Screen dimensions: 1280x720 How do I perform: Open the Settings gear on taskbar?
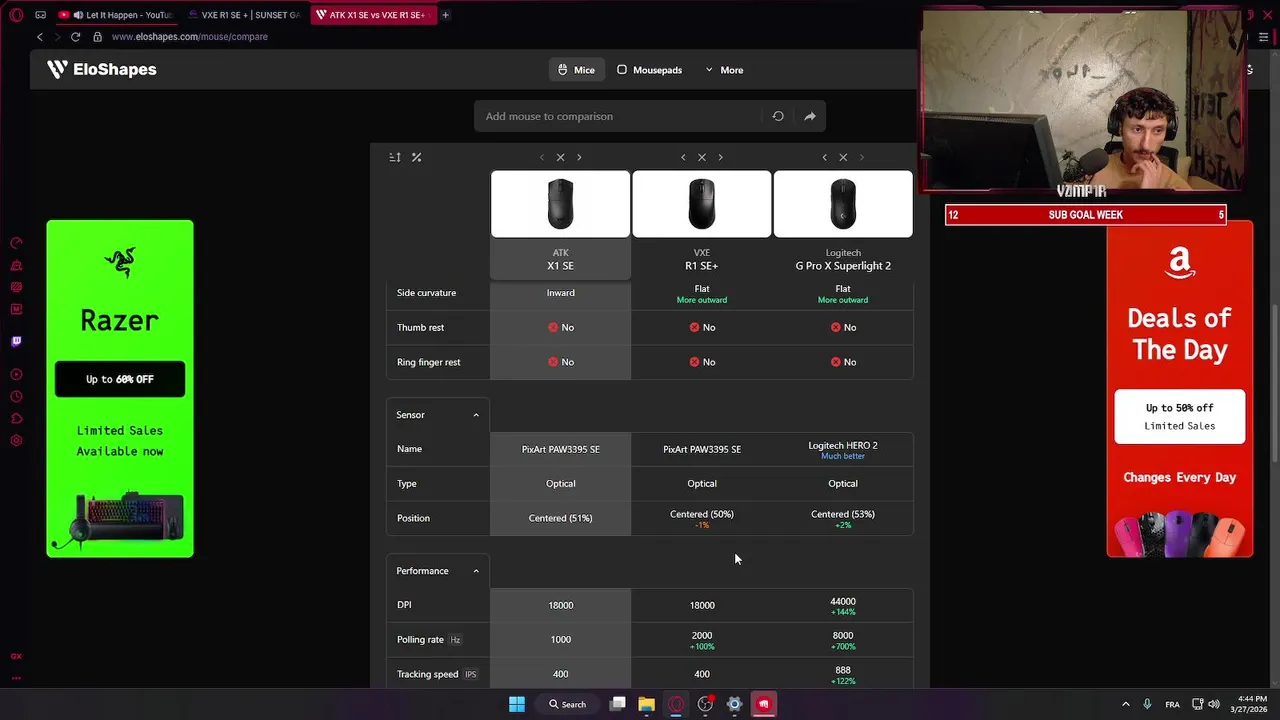click(x=734, y=704)
